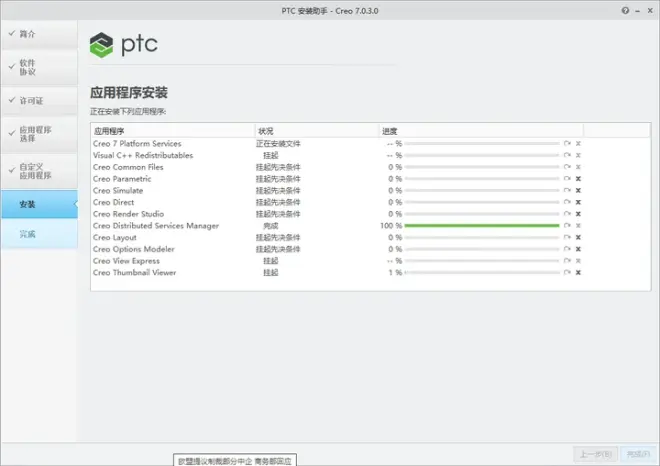Image resolution: width=660 pixels, height=466 pixels.
Task: Minimize the PTC installer window
Action: (x=638, y=11)
